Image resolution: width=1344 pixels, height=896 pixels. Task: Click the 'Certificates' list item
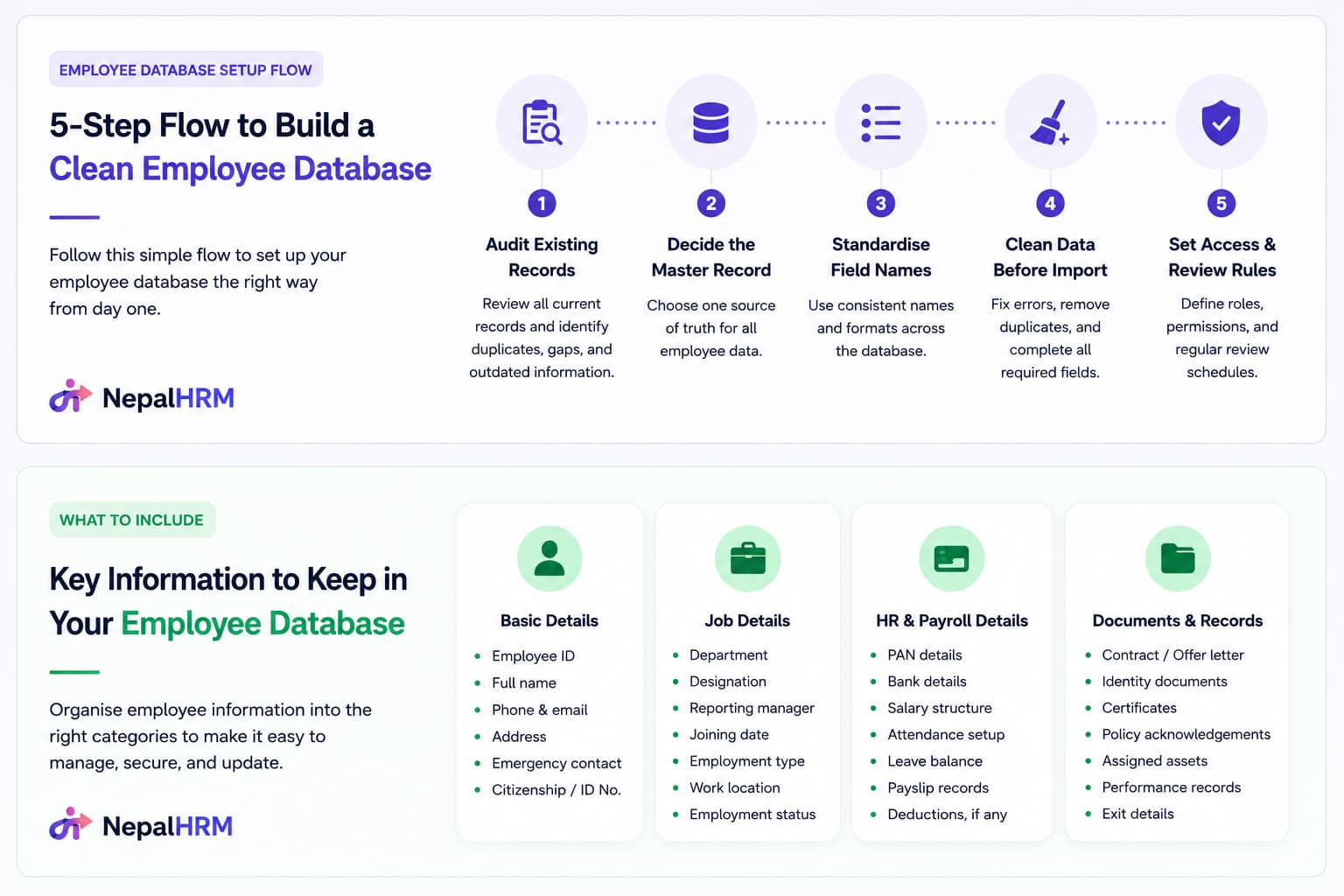click(1139, 708)
